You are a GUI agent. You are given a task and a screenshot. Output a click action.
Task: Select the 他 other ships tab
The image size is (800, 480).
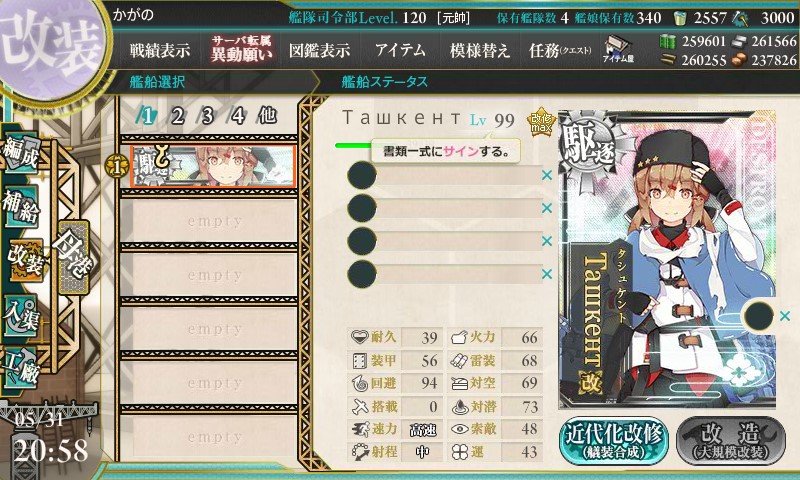(x=267, y=116)
